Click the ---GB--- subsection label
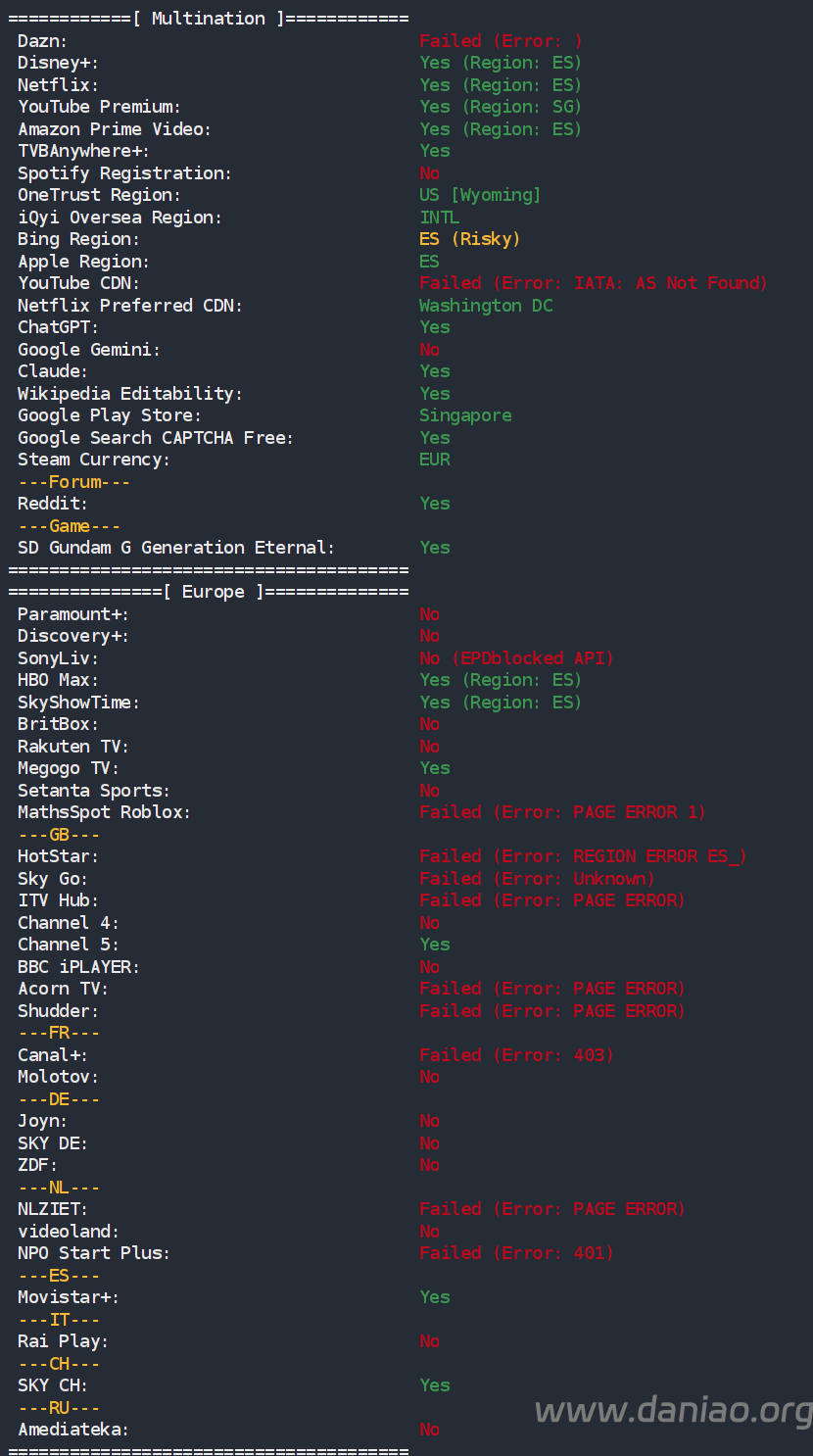 59,835
